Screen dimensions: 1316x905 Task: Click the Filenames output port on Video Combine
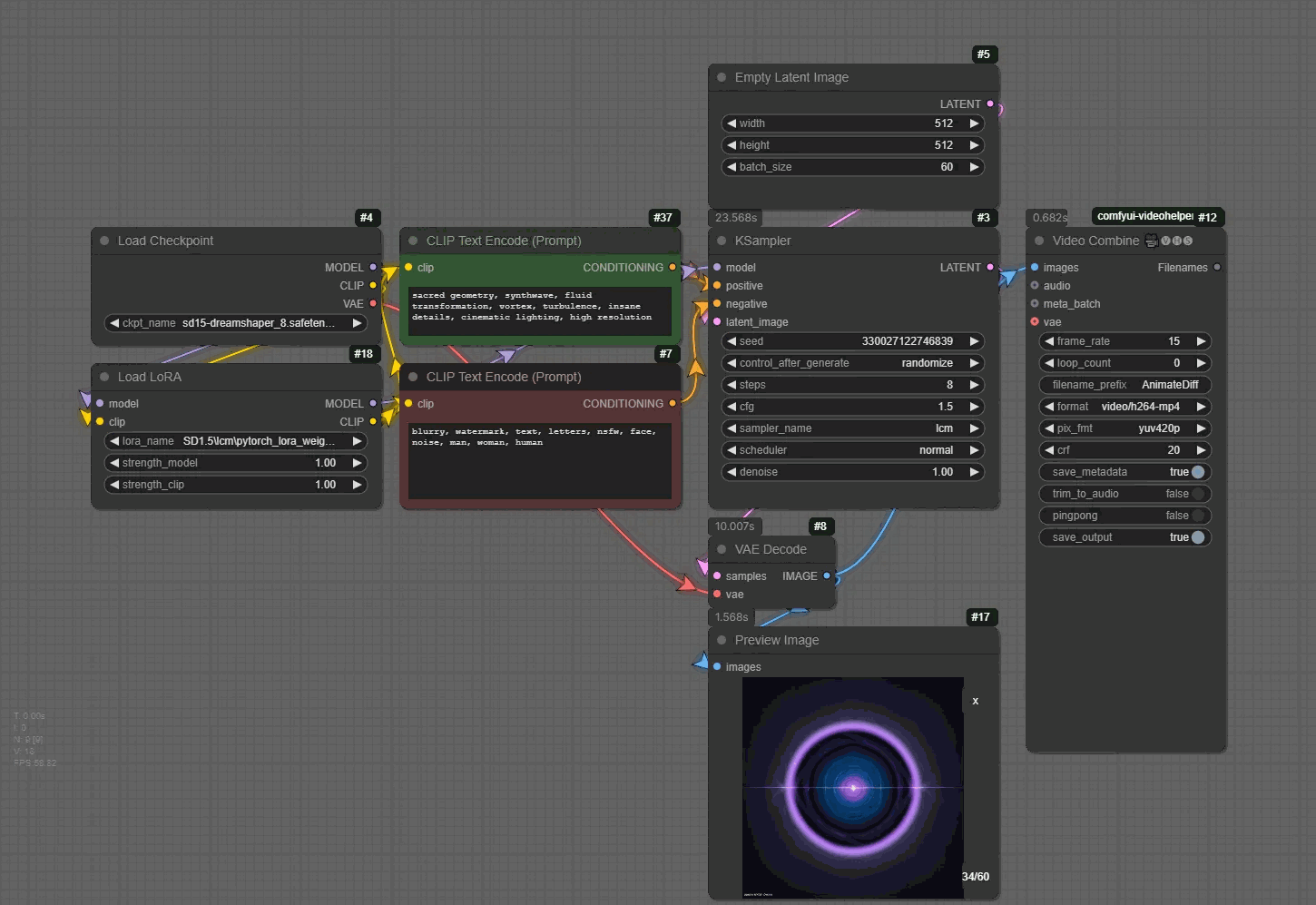1217,267
